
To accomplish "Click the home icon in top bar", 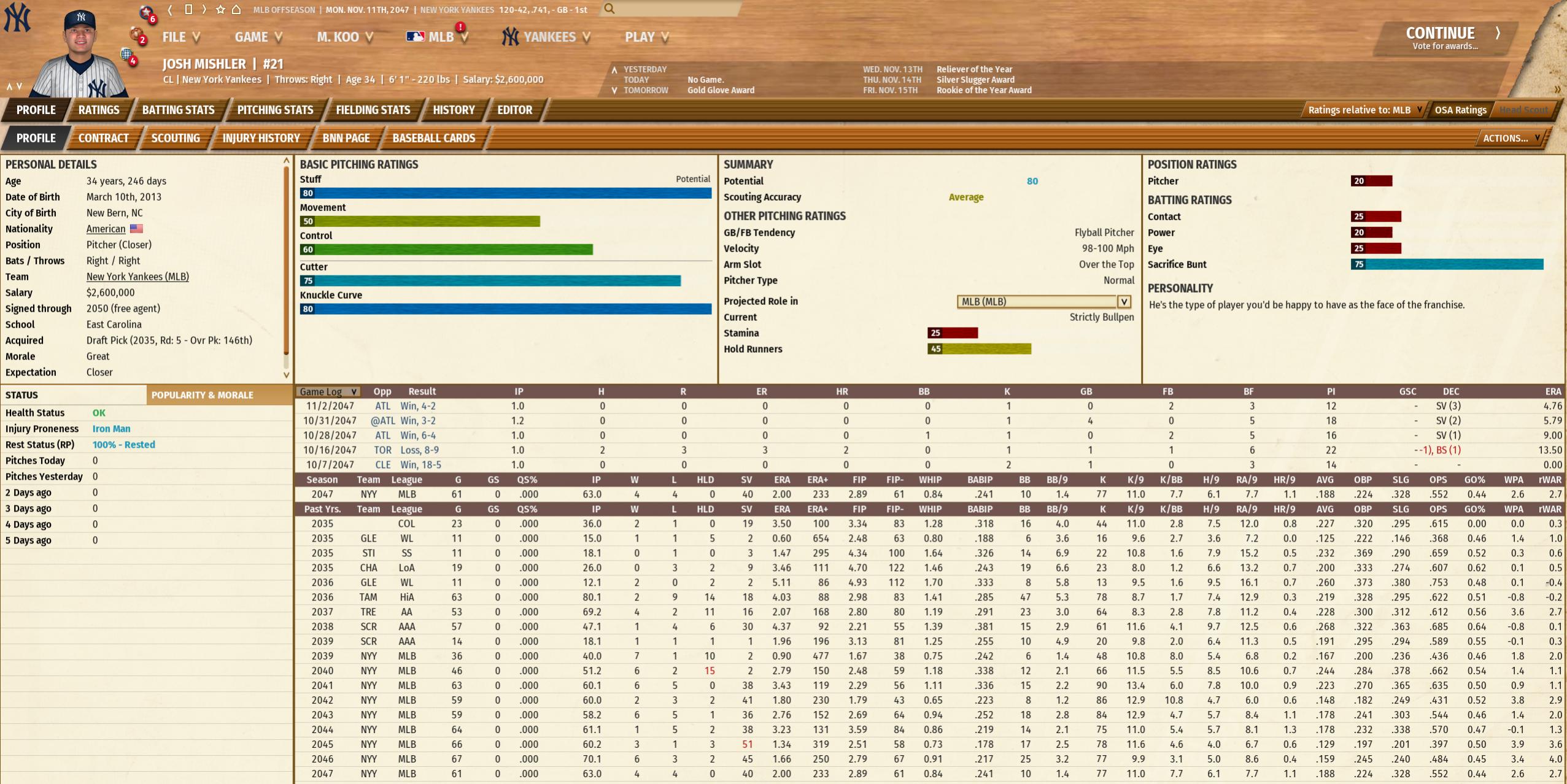I will pos(236,9).
